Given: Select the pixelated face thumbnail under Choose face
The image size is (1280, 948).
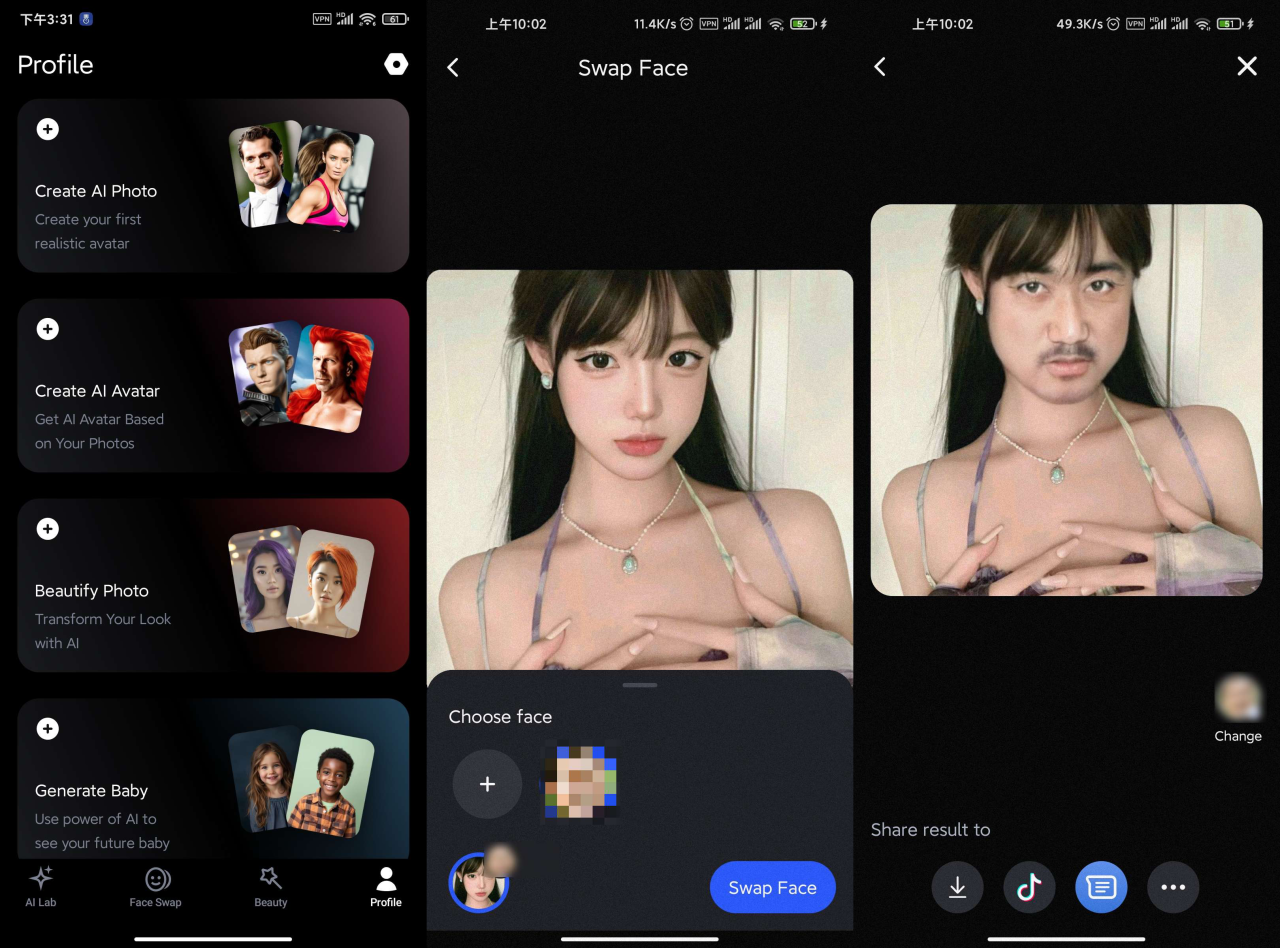Looking at the screenshot, I should click(x=580, y=781).
